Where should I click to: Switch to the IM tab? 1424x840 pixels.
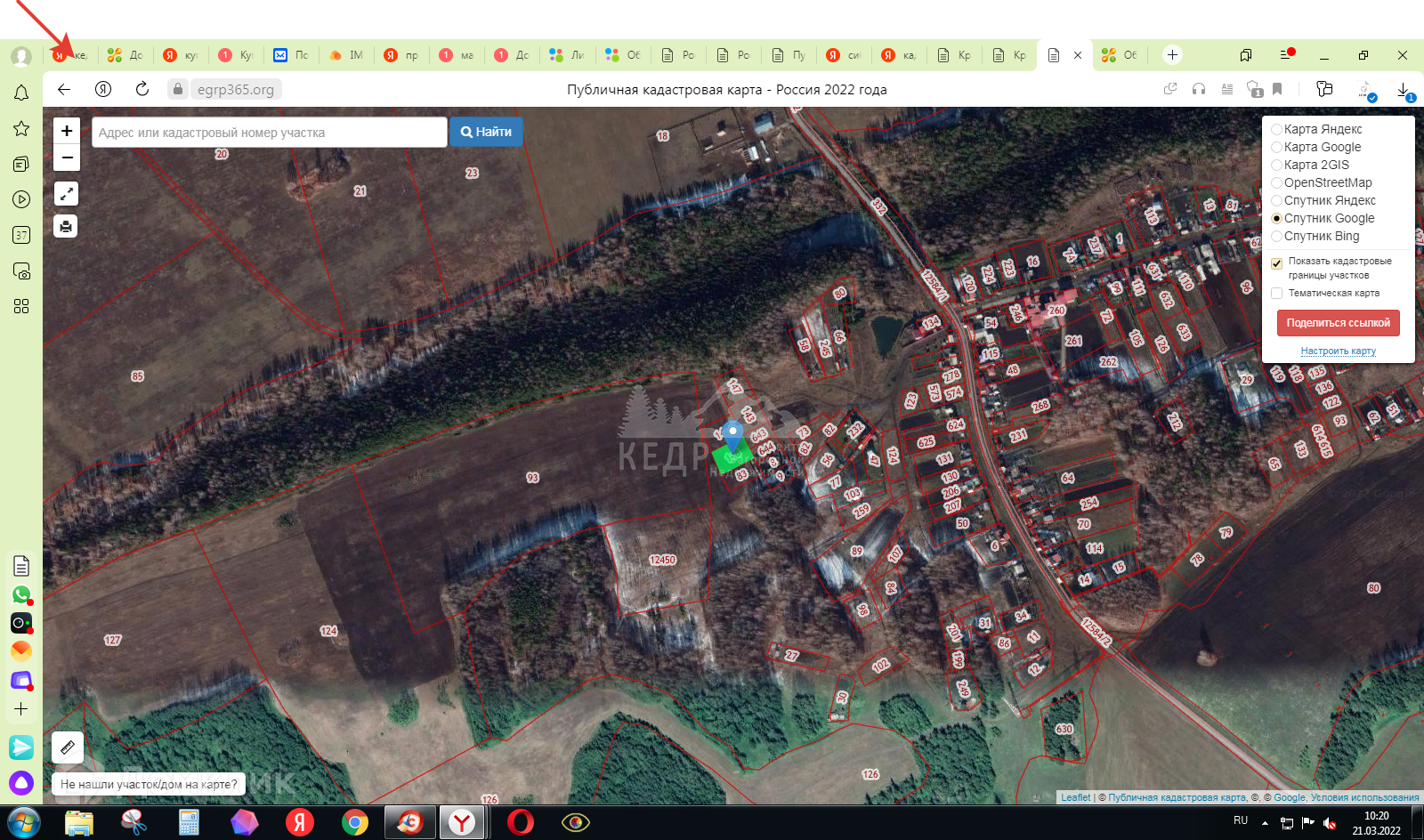pos(345,55)
